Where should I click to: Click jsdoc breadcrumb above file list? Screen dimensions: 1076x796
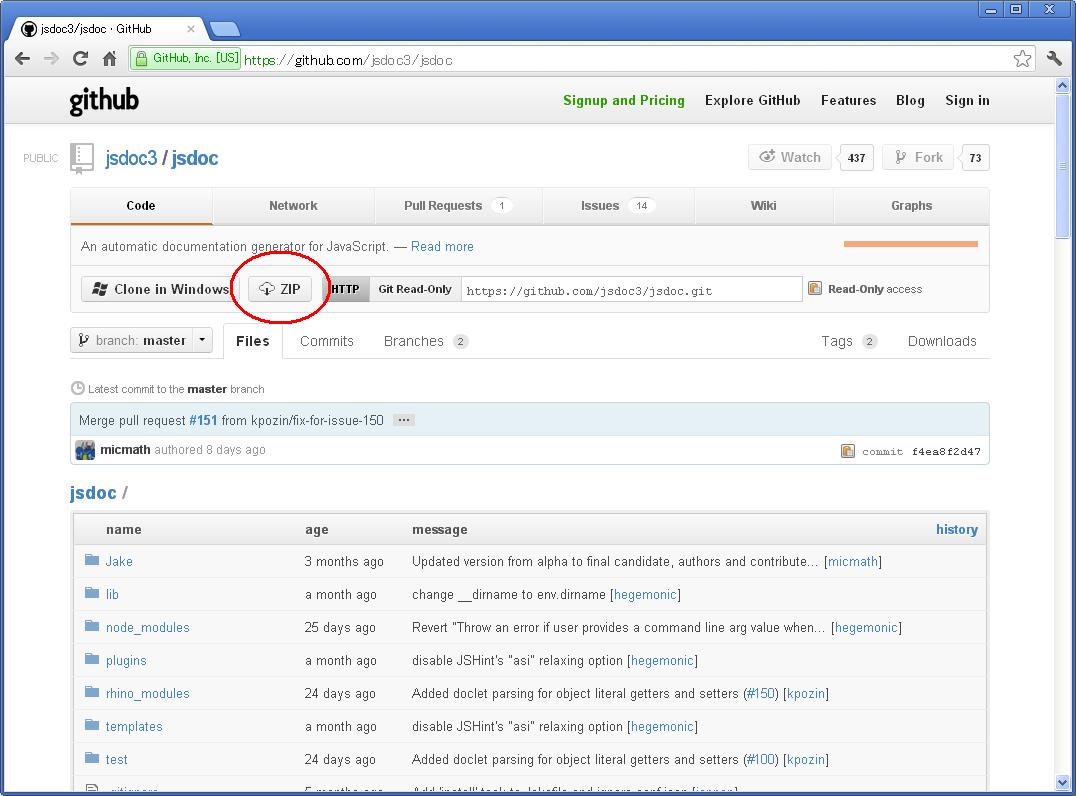pyautogui.click(x=93, y=493)
